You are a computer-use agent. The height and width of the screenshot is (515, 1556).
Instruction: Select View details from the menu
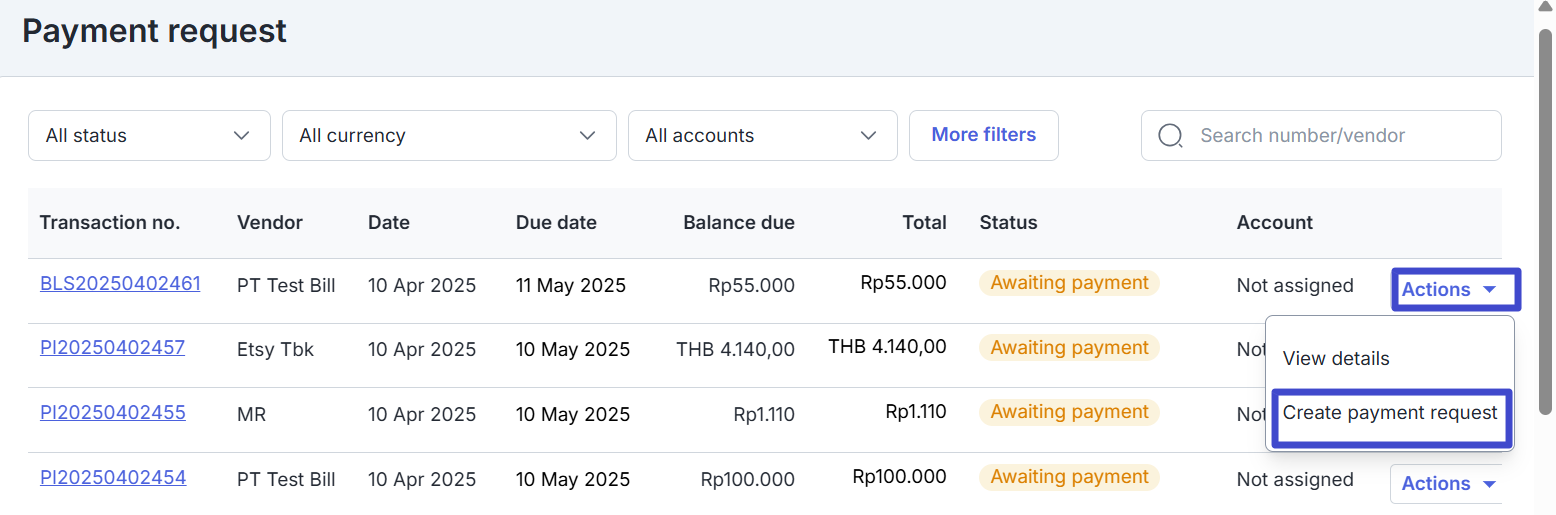[x=1336, y=358]
